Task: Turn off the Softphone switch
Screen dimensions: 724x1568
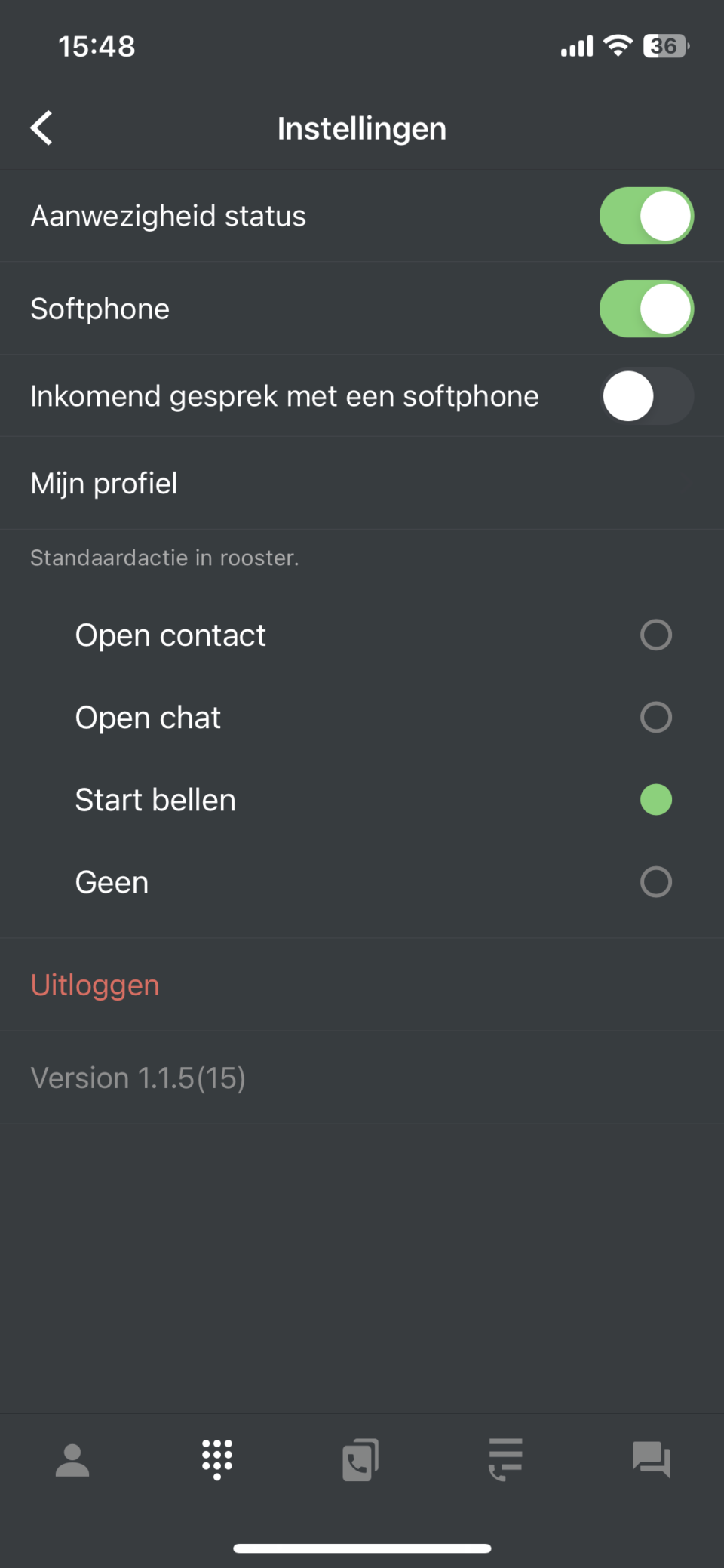Action: pos(646,309)
